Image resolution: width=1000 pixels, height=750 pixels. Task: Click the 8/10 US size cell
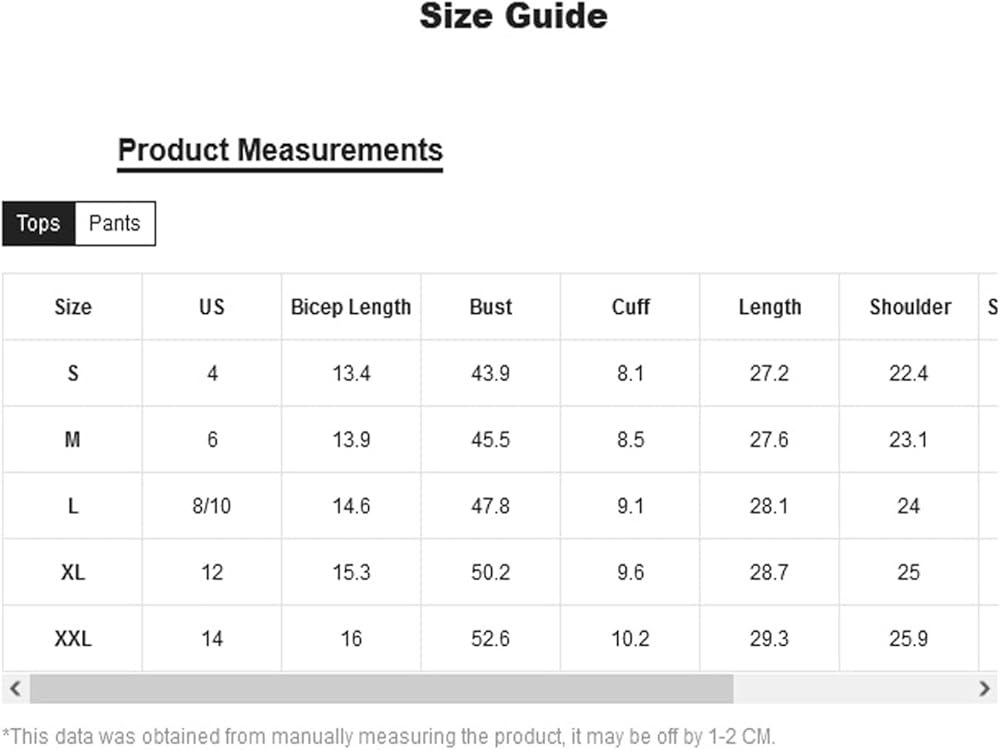tap(212, 506)
